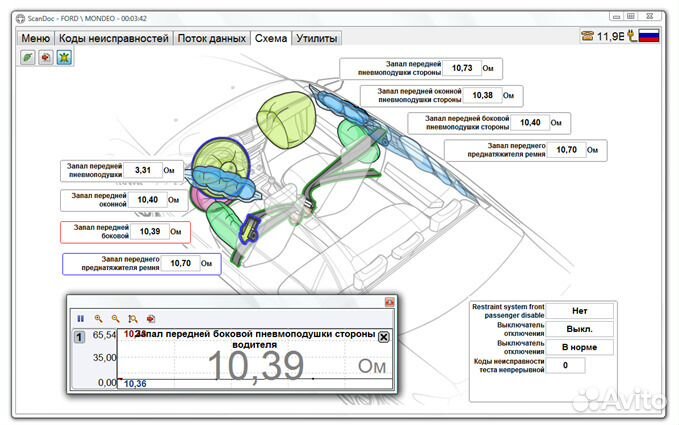
Task: Switch to Коды неисправностей tab
Action: [x=113, y=38]
